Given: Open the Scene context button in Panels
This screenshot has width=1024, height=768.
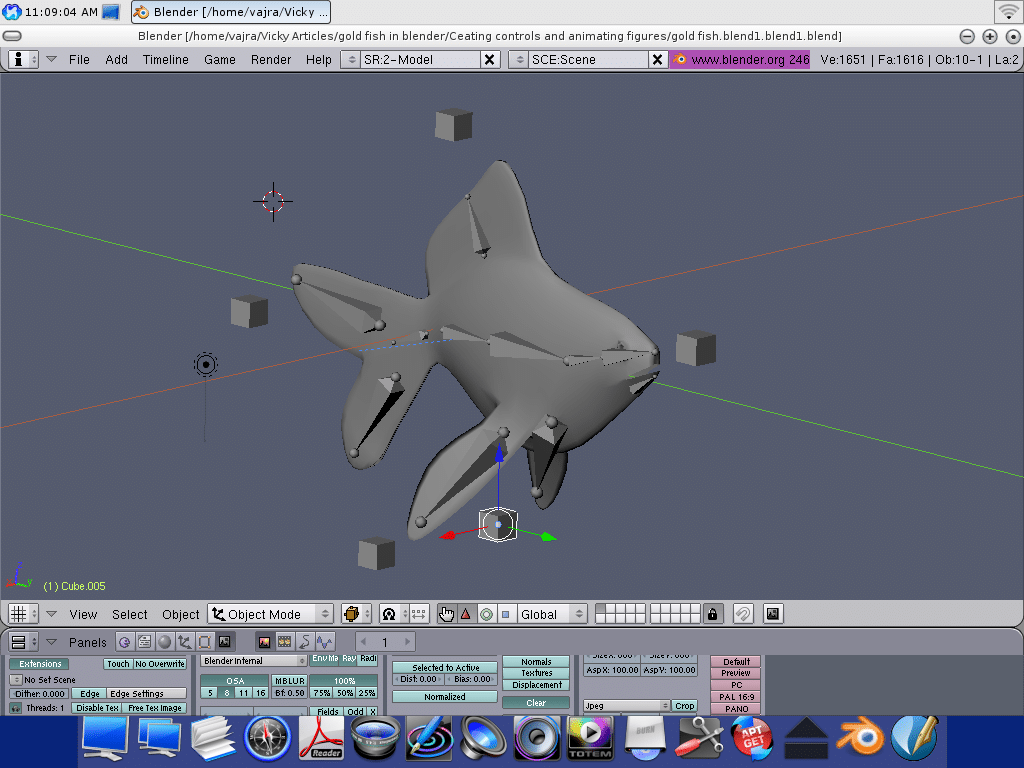Looking at the screenshot, I should pyautogui.click(x=225, y=642).
